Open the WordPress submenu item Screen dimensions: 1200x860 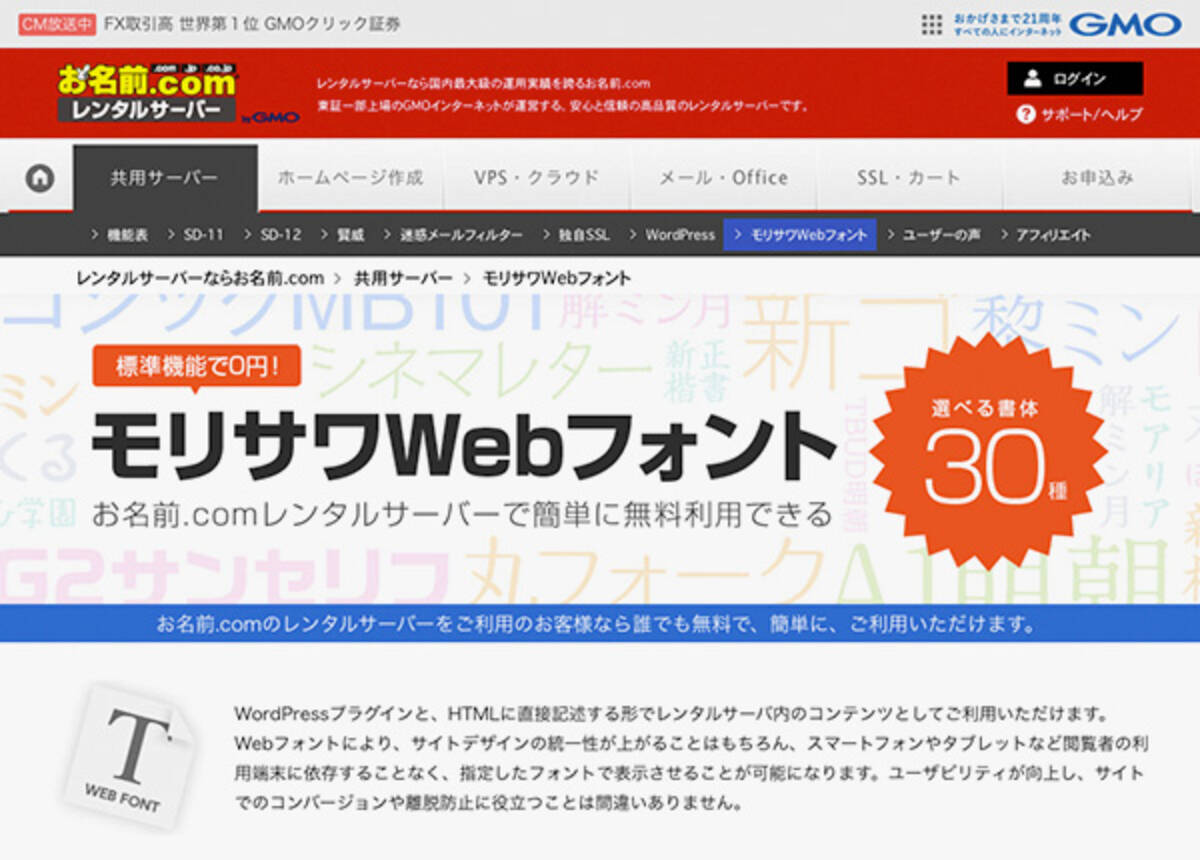(x=671, y=236)
